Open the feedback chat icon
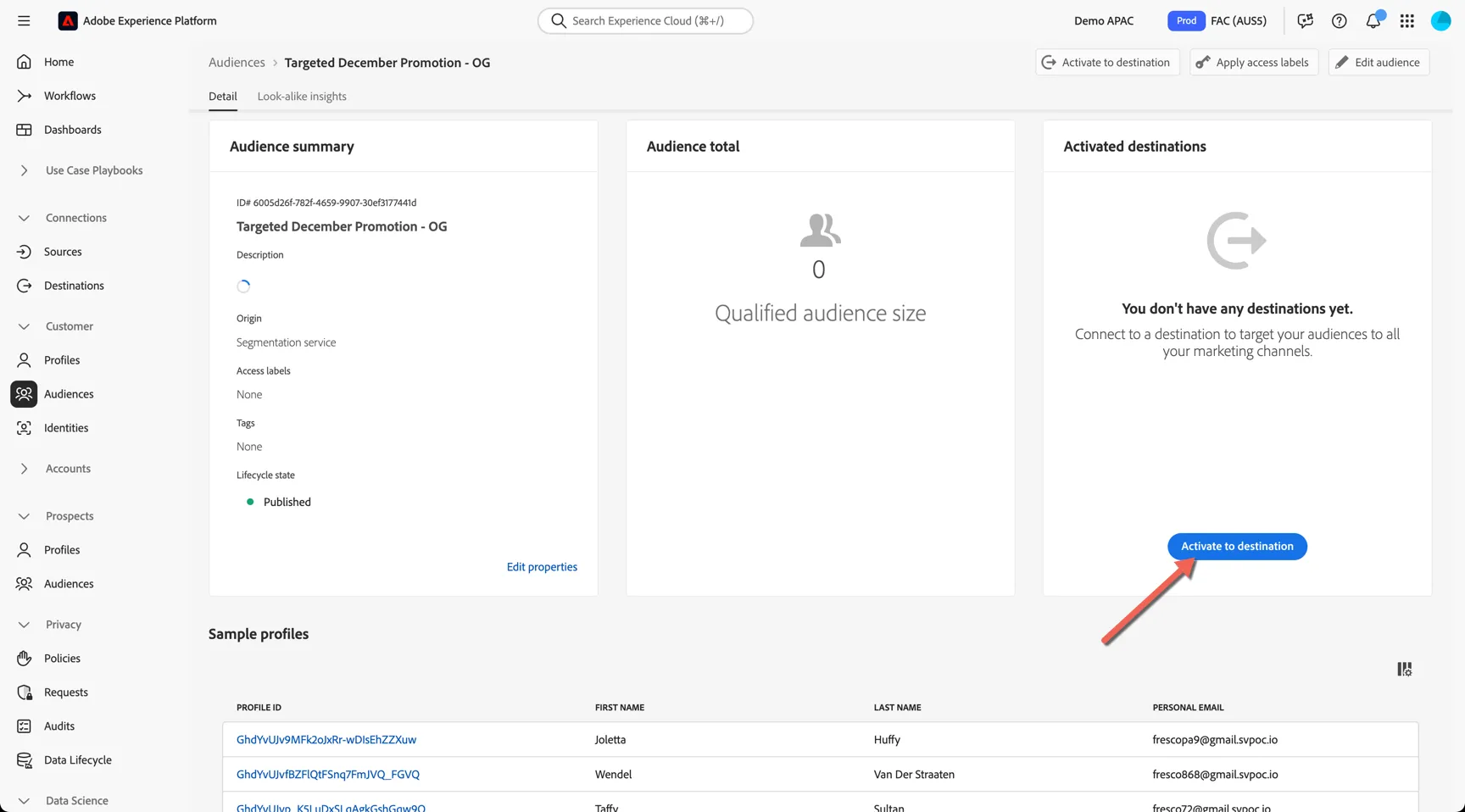Image resolution: width=1465 pixels, height=812 pixels. [x=1306, y=20]
